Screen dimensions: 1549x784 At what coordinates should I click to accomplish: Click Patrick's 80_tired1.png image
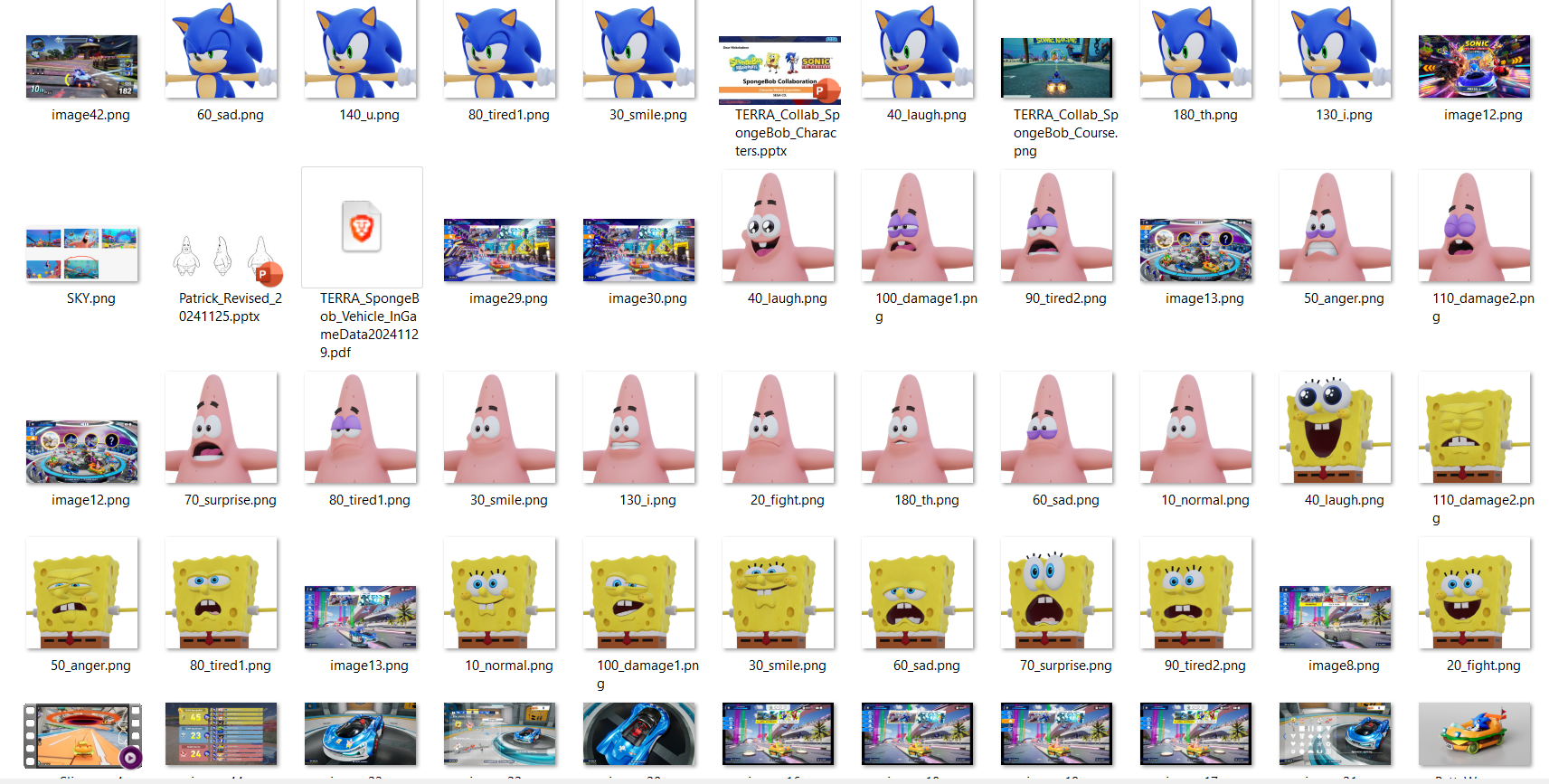(361, 428)
